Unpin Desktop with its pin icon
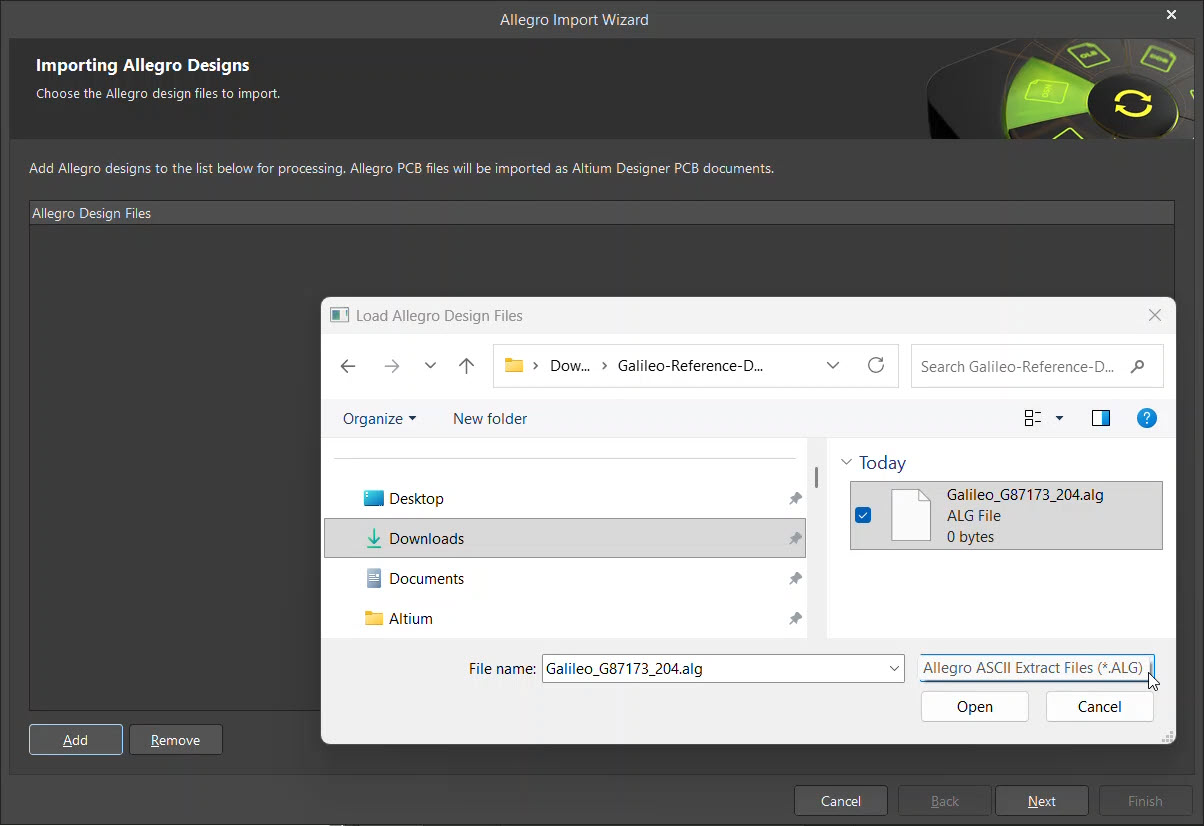The height and width of the screenshot is (826, 1204). 795,498
